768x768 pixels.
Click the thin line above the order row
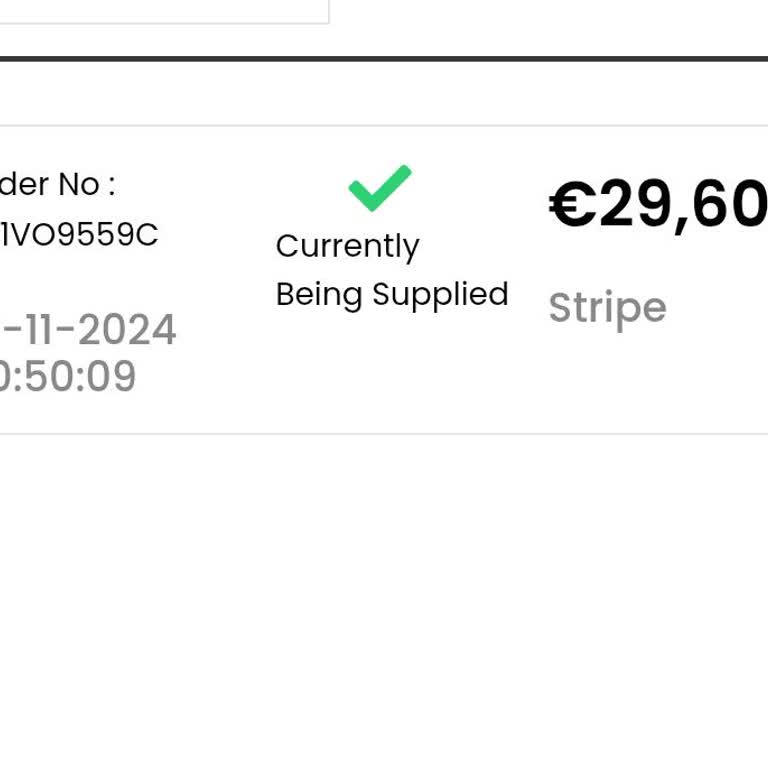[x=384, y=126]
